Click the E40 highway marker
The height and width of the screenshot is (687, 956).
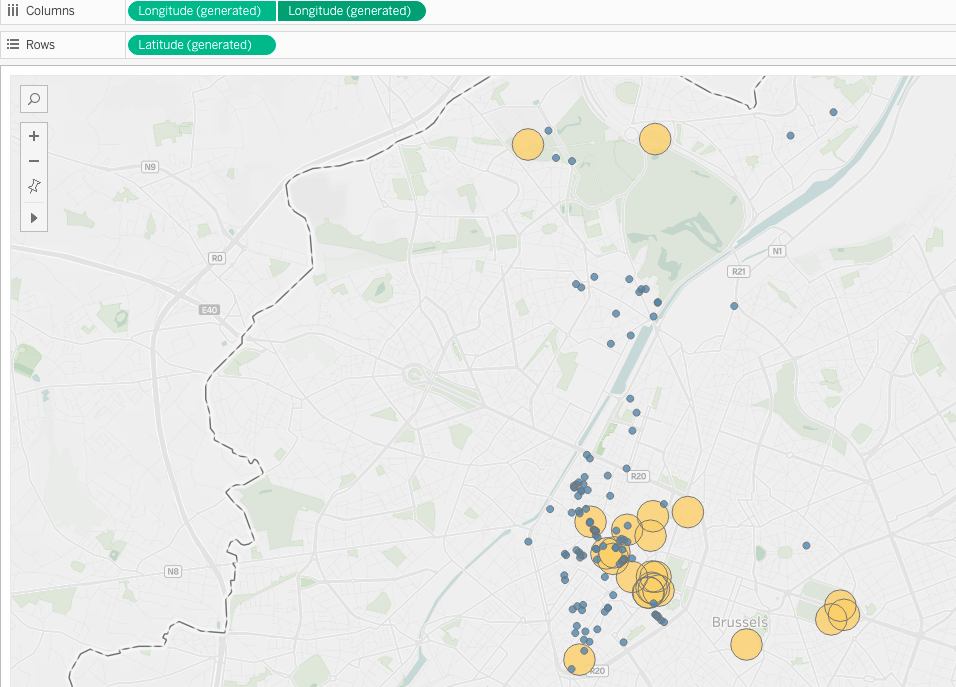[x=209, y=311]
